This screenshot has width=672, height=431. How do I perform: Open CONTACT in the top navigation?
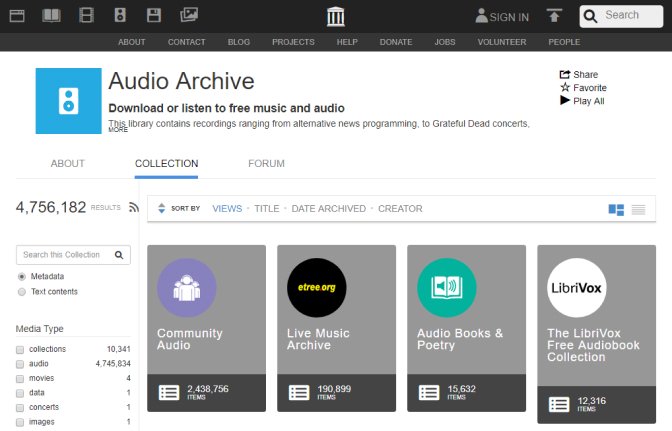[186, 42]
